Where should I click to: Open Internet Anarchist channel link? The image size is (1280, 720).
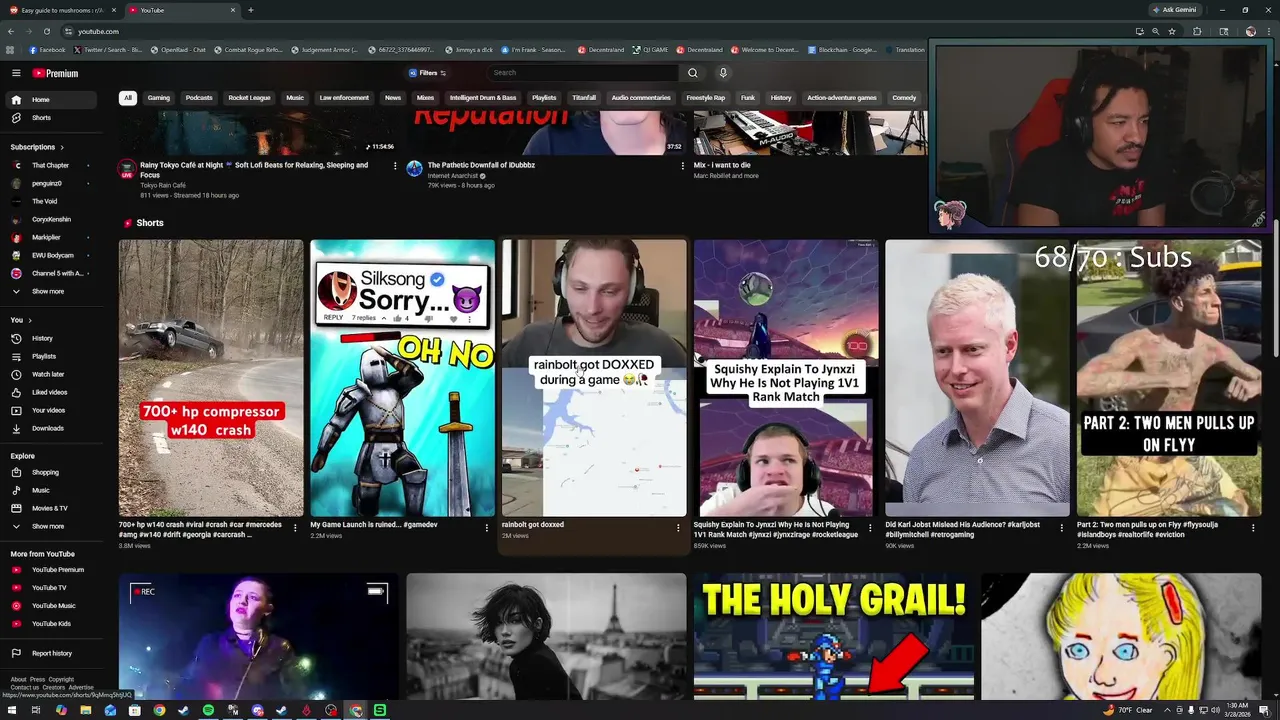pyautogui.click(x=452, y=176)
